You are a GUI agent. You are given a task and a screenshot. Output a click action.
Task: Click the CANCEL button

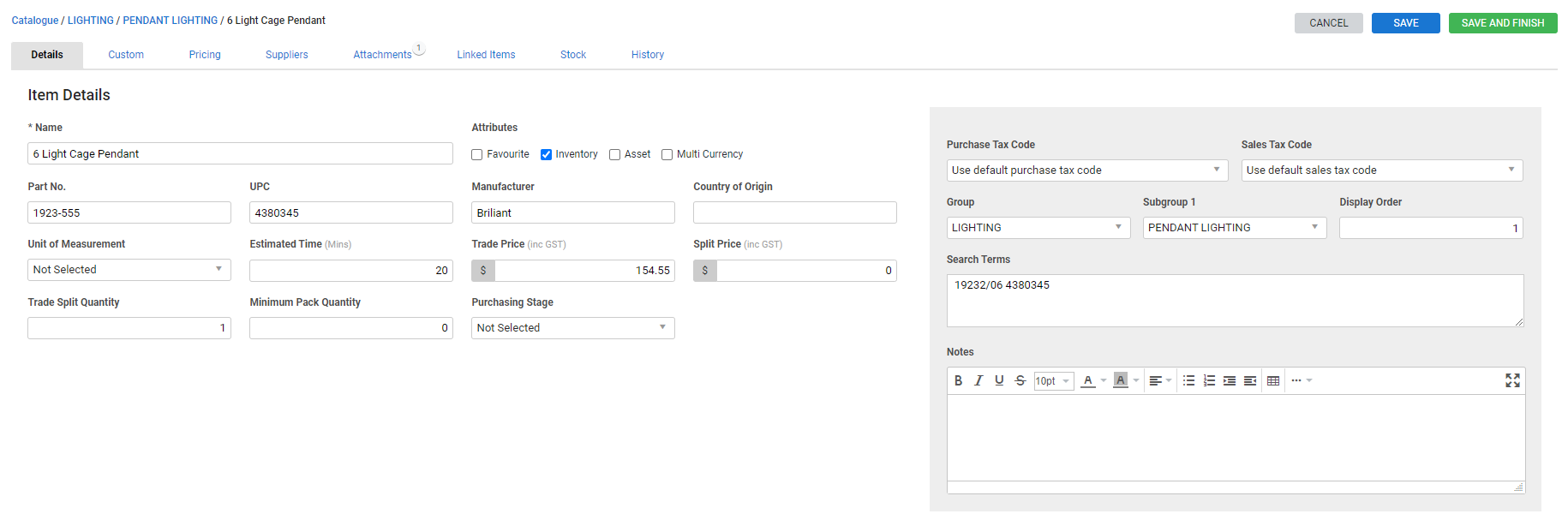click(x=1329, y=23)
